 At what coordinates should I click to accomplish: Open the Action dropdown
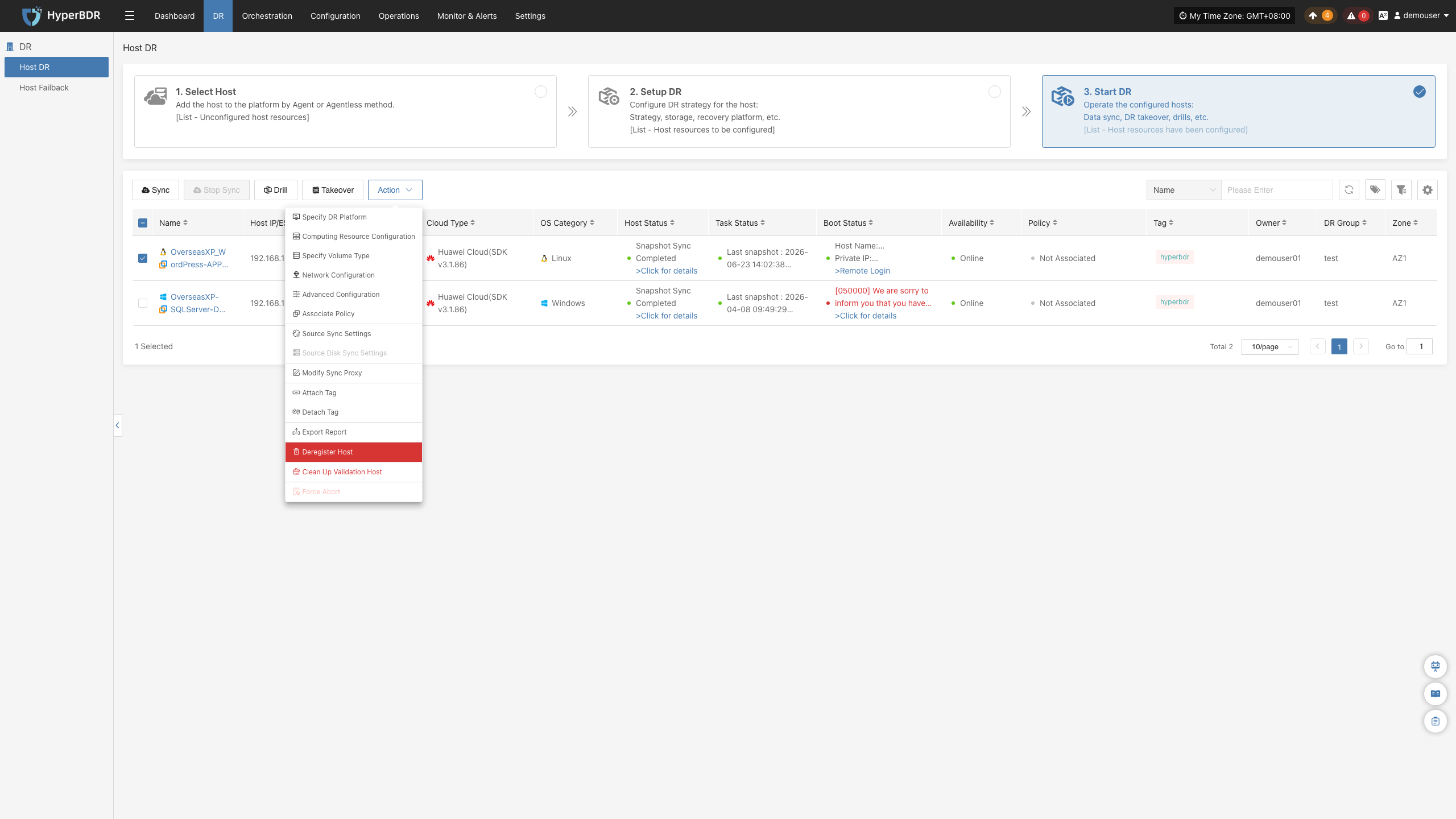pyautogui.click(x=395, y=190)
